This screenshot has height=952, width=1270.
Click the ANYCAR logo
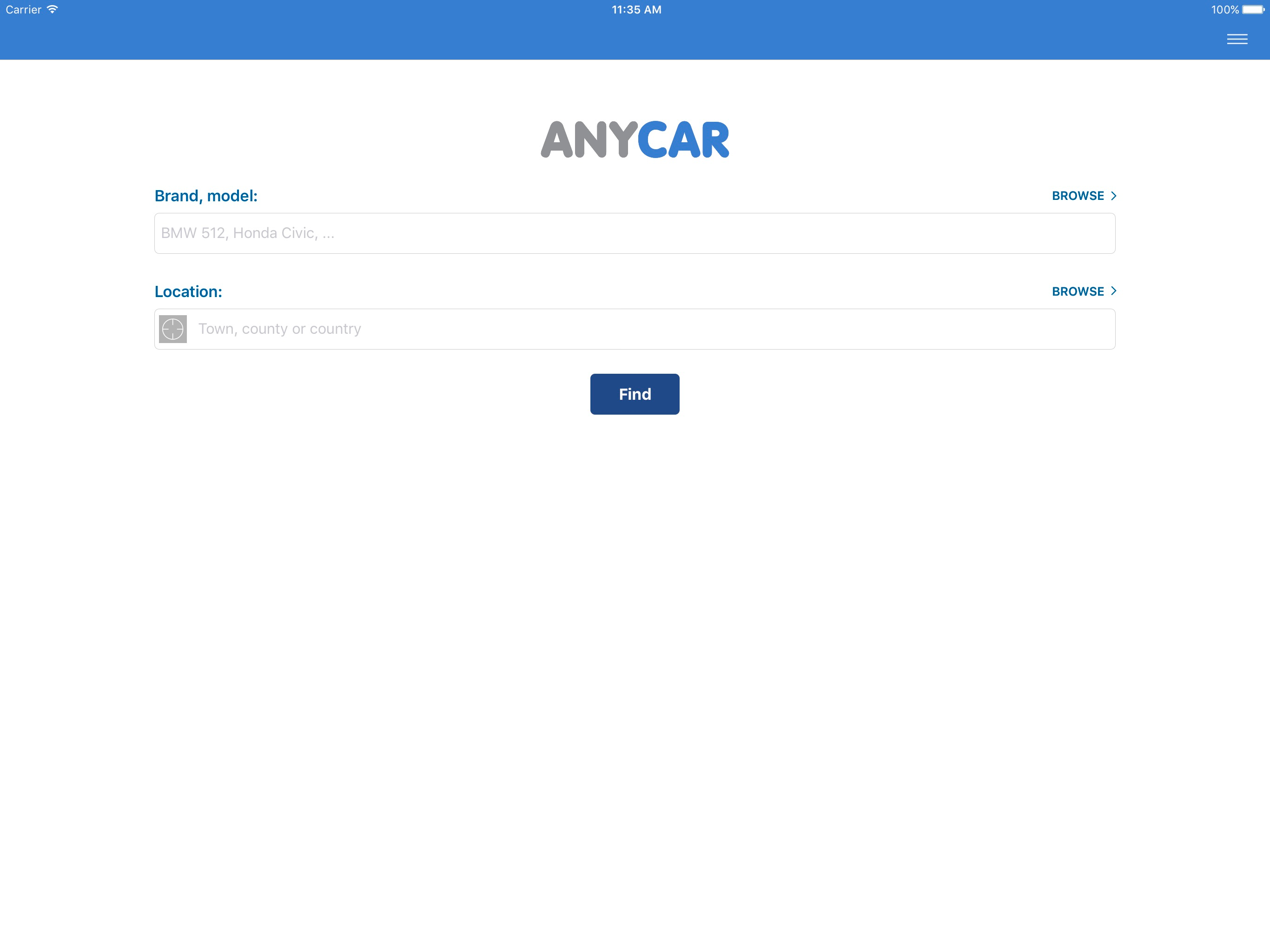[x=635, y=139]
